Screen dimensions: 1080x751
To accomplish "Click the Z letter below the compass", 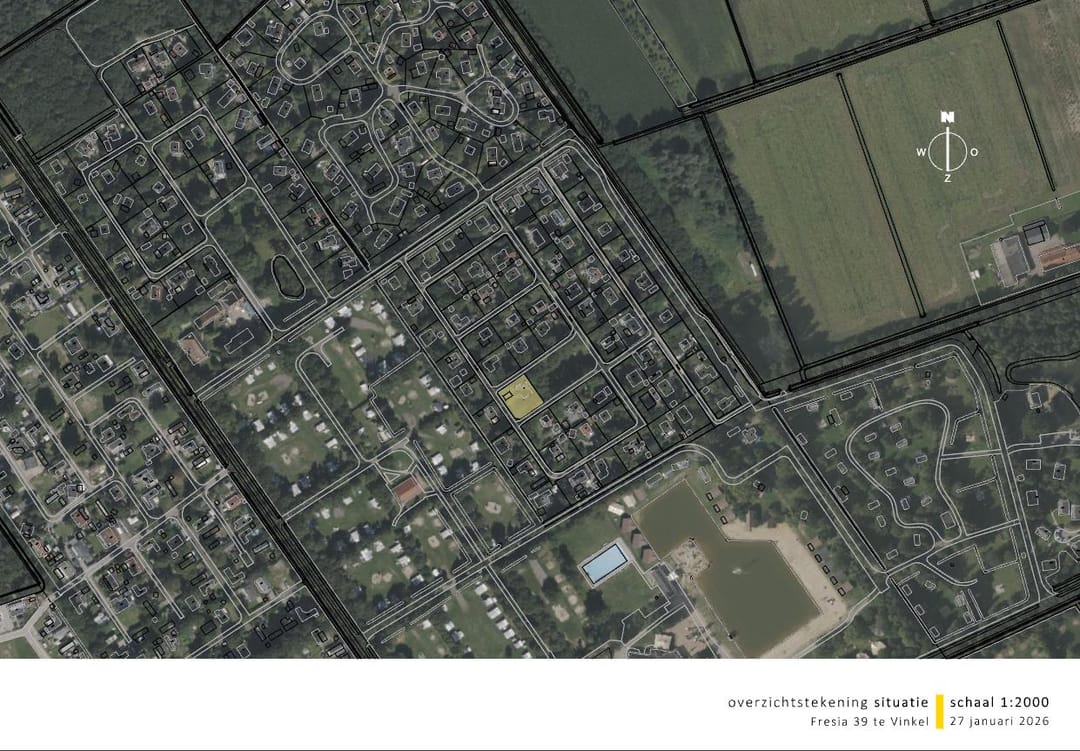I will (x=947, y=179).
